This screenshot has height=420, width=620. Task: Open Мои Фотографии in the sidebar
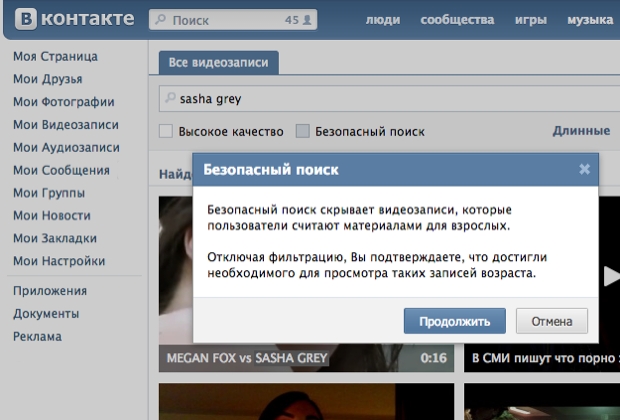64,102
